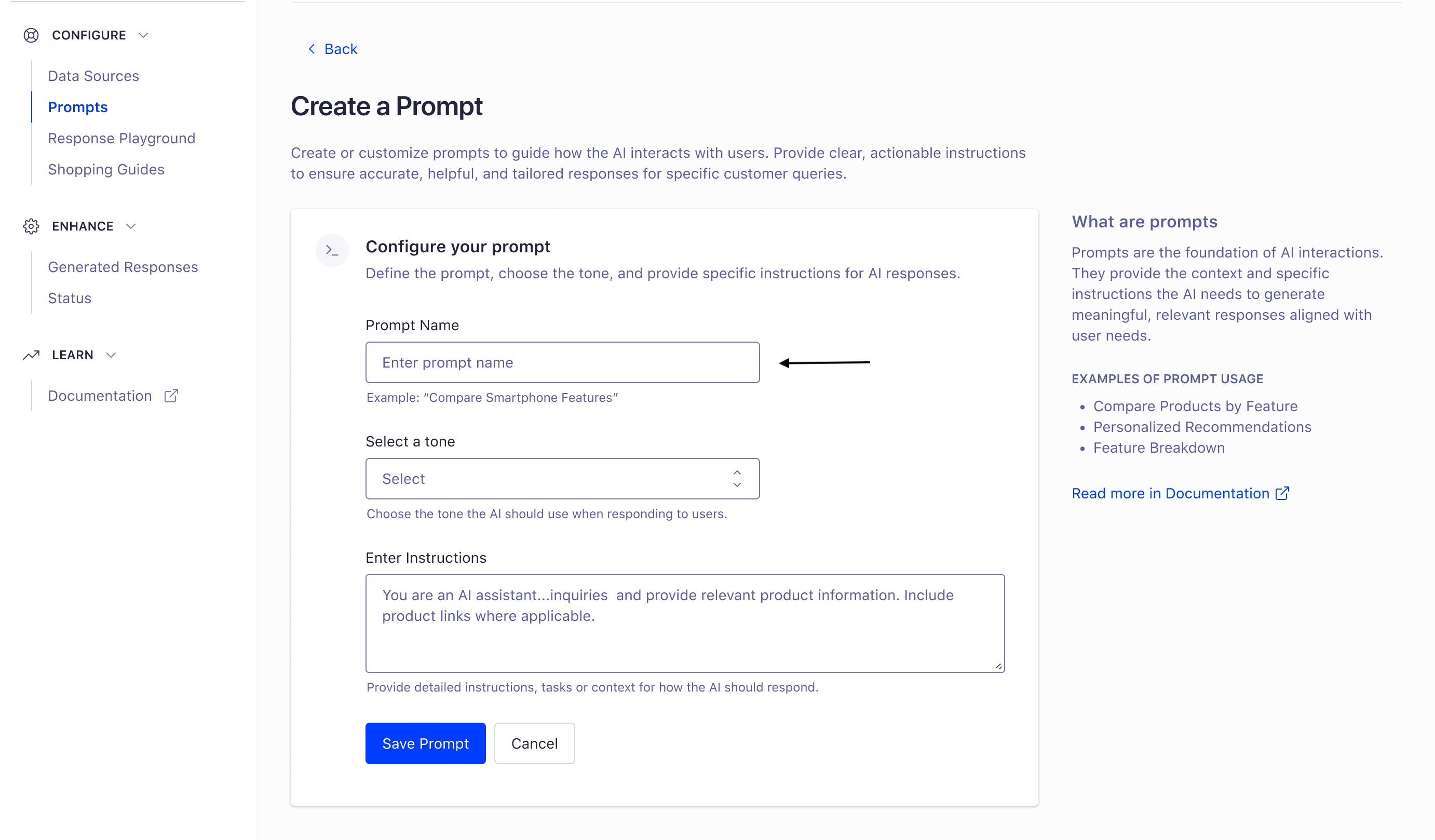Select Data Sources in sidebar

[x=93, y=75]
